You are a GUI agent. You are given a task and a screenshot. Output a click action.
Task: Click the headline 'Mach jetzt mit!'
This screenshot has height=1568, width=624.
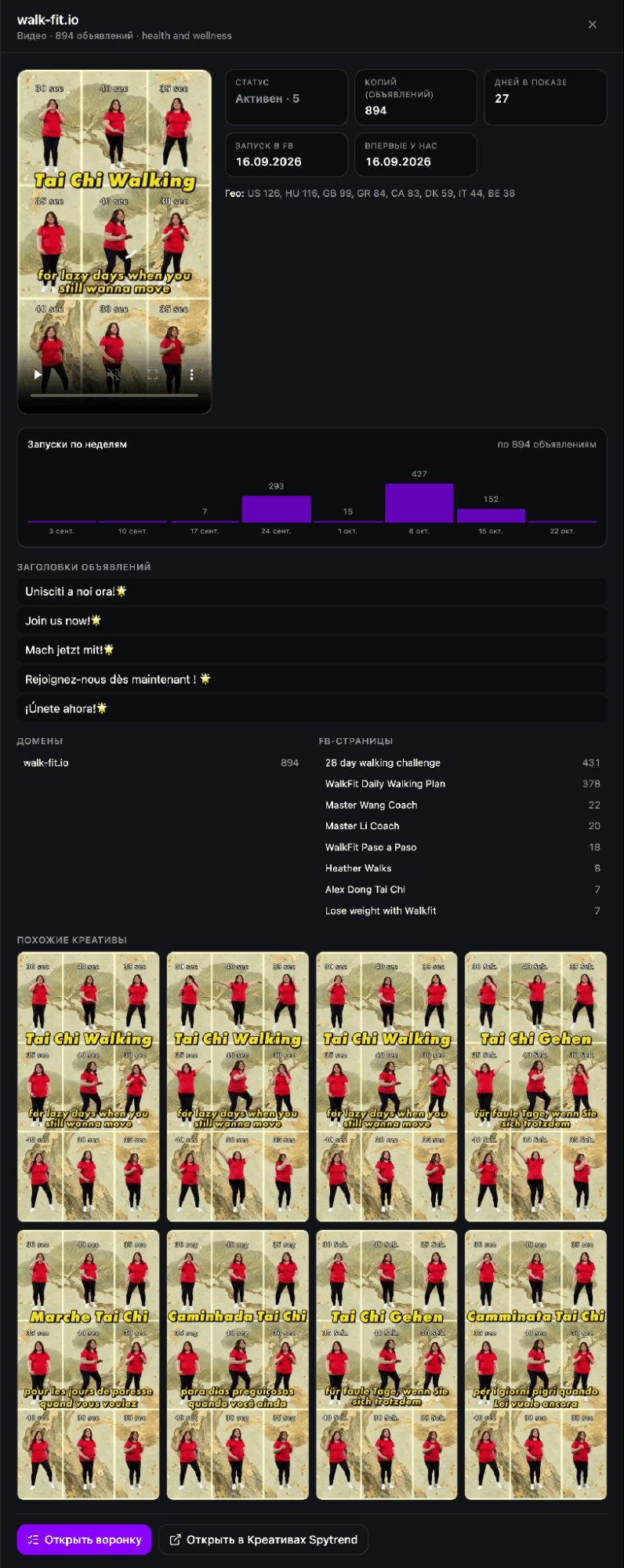312,649
